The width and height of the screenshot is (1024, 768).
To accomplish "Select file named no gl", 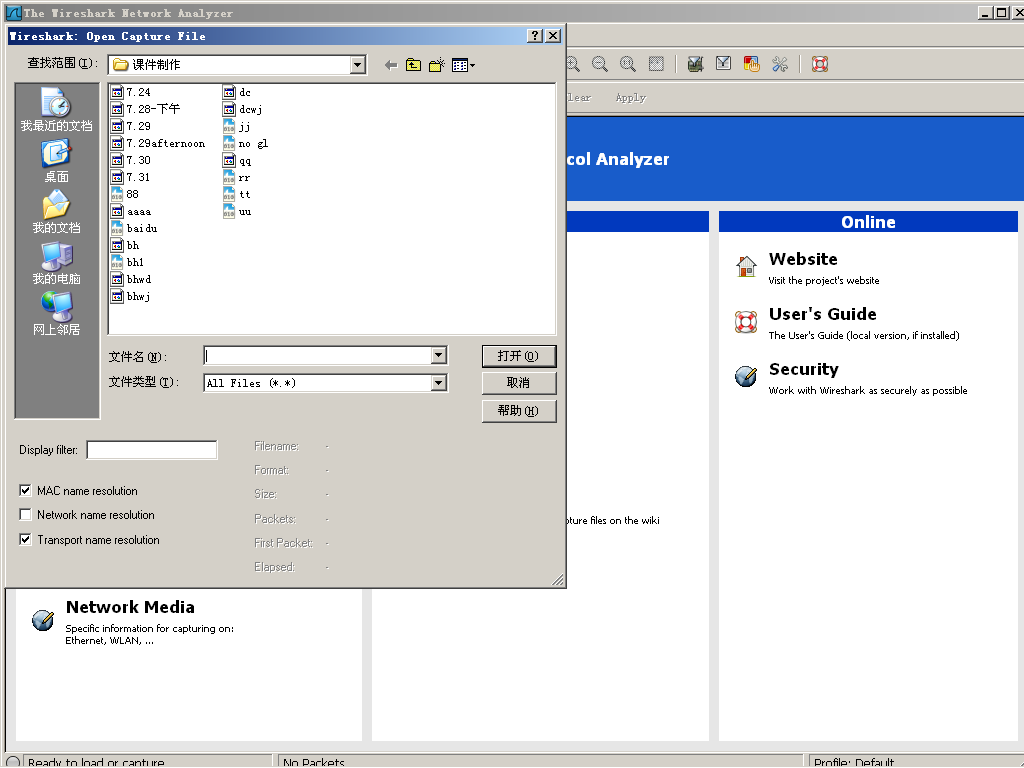I will pyautogui.click(x=246, y=143).
